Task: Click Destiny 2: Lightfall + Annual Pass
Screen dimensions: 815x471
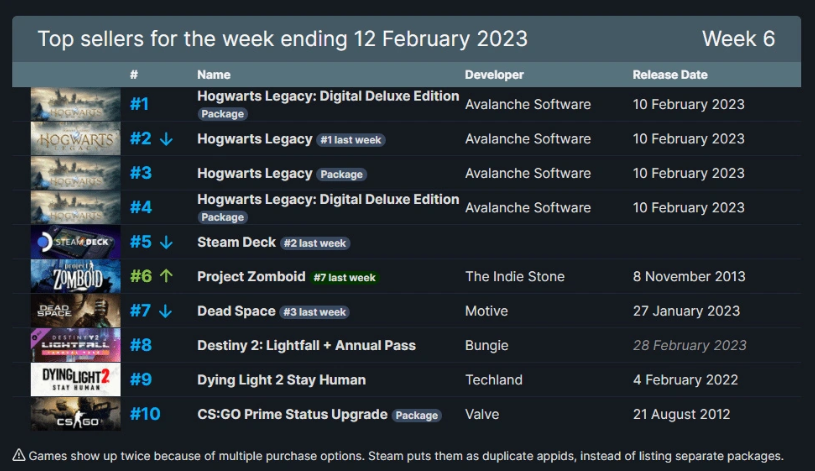Action: pos(306,345)
